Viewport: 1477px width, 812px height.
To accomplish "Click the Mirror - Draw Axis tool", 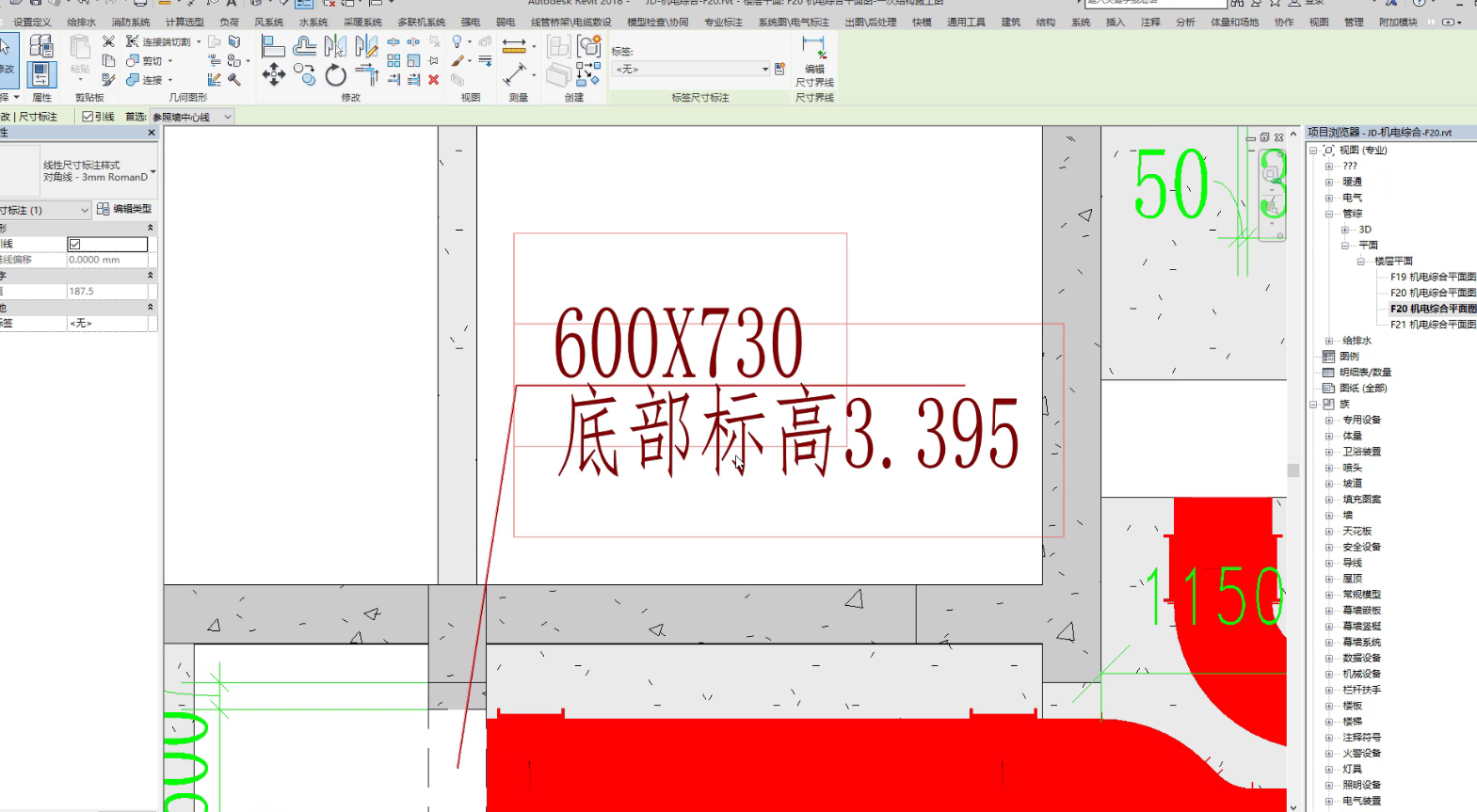I will [x=366, y=45].
